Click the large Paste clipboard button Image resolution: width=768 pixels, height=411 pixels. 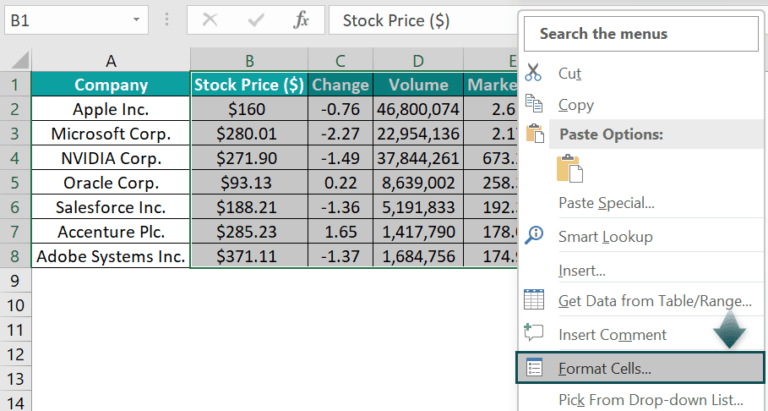coord(570,169)
